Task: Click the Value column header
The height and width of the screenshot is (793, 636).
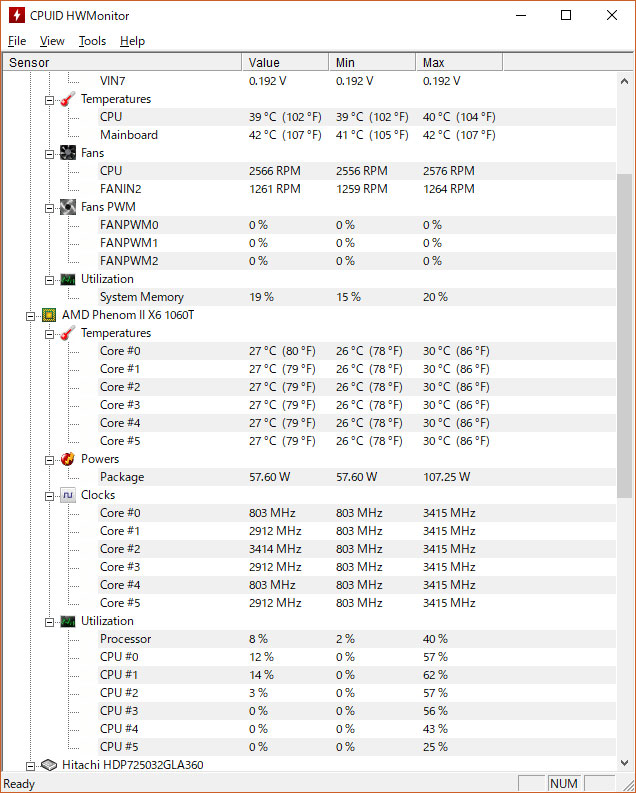Action: [285, 62]
